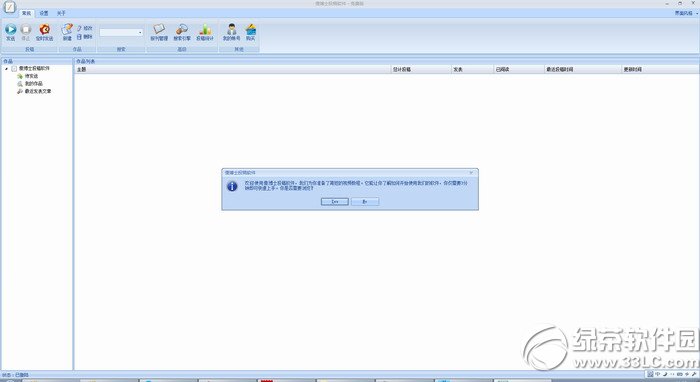Click No in the welcome dialog
The height and width of the screenshot is (382, 700).
[x=365, y=202]
